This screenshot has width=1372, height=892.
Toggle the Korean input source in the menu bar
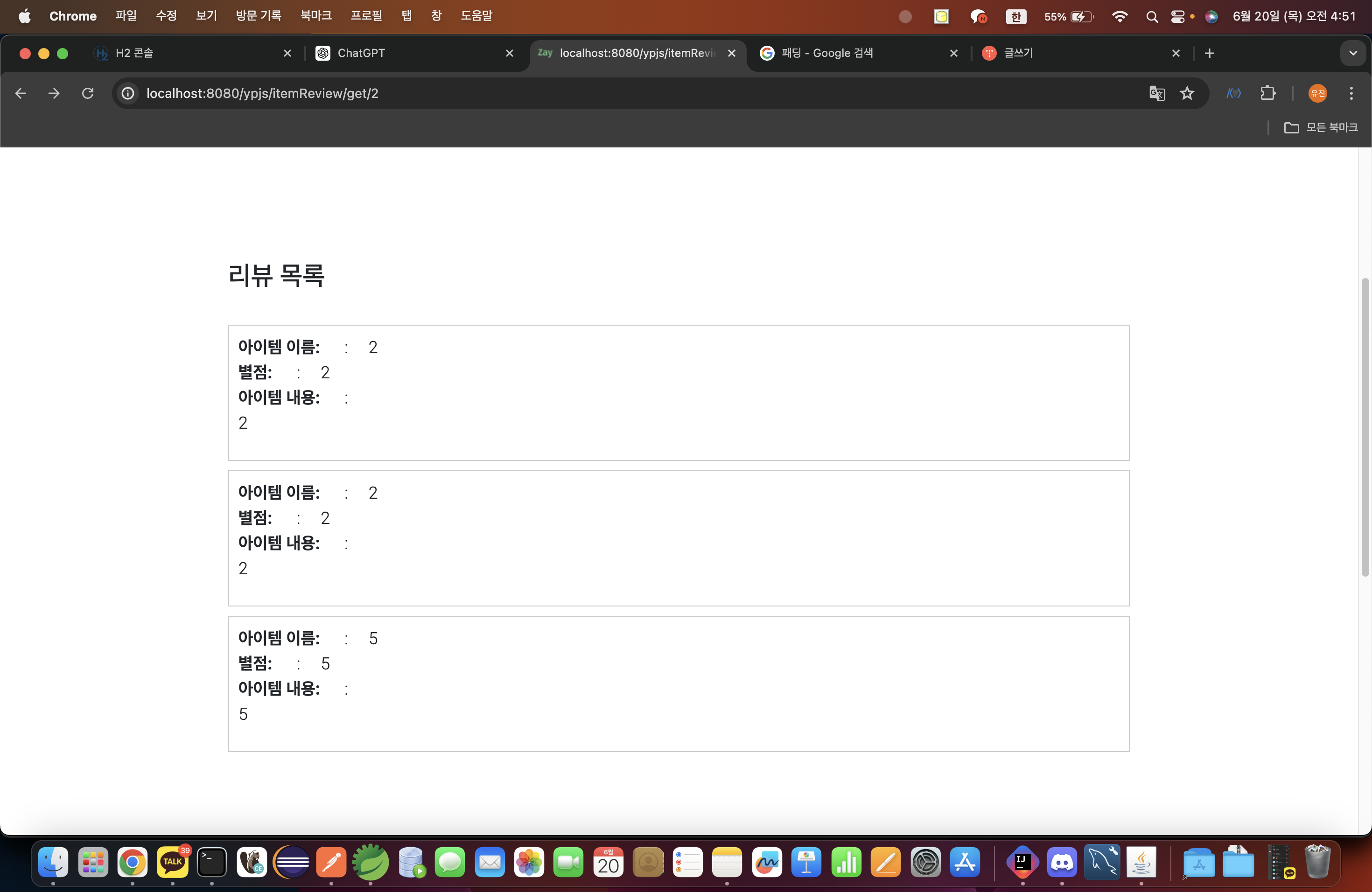click(x=1016, y=17)
